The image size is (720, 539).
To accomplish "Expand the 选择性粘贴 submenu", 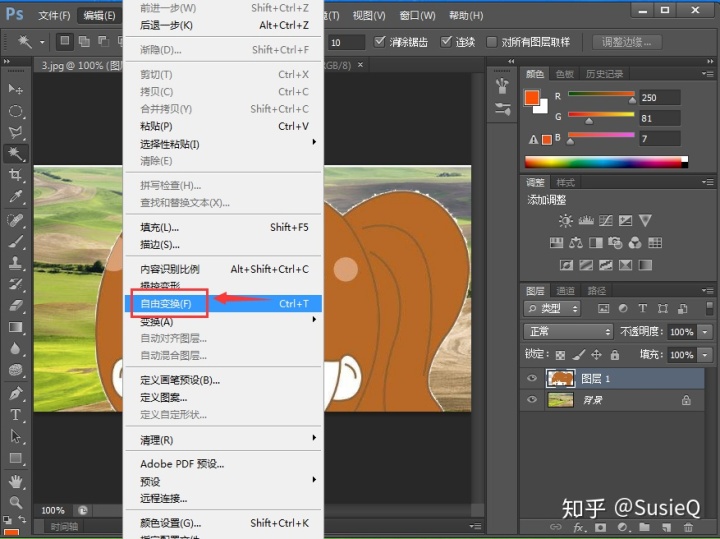I will click(x=224, y=144).
